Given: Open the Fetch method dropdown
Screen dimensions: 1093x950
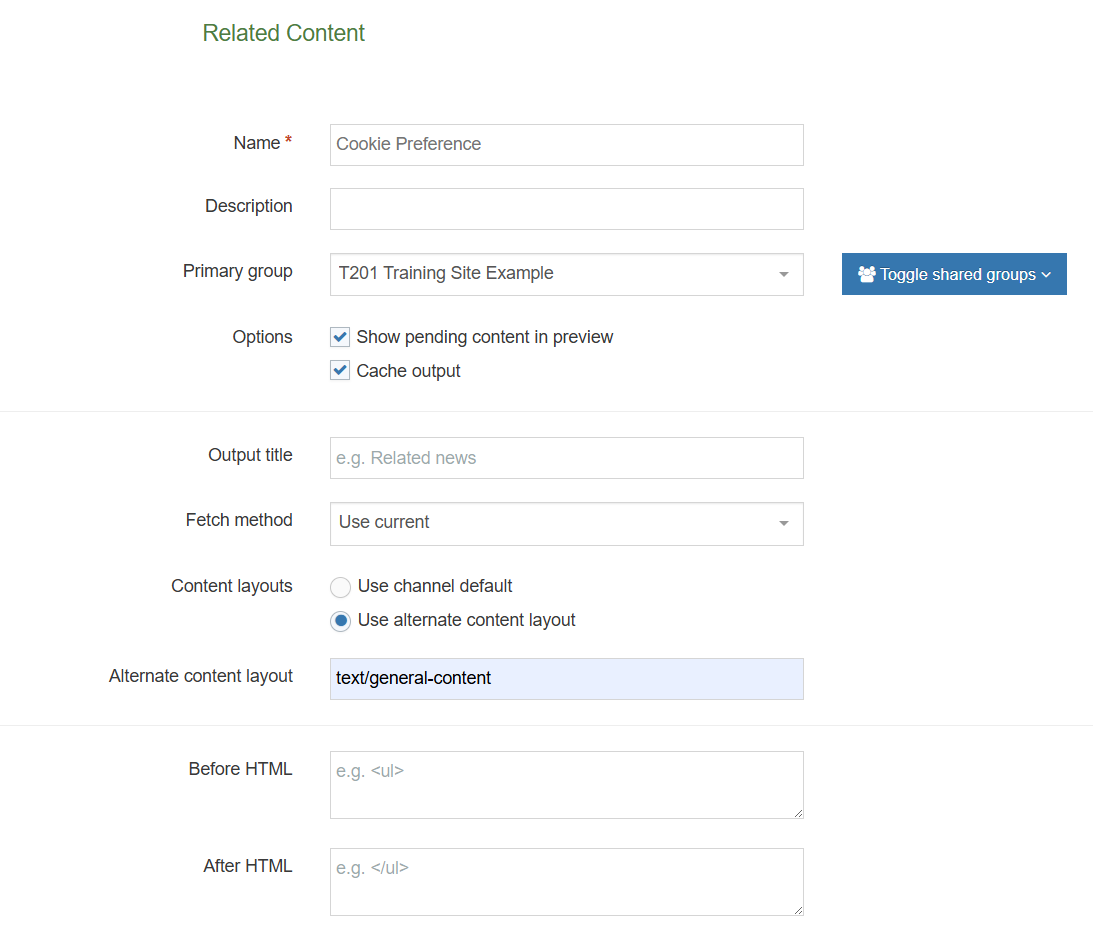Looking at the screenshot, I should pyautogui.click(x=566, y=523).
